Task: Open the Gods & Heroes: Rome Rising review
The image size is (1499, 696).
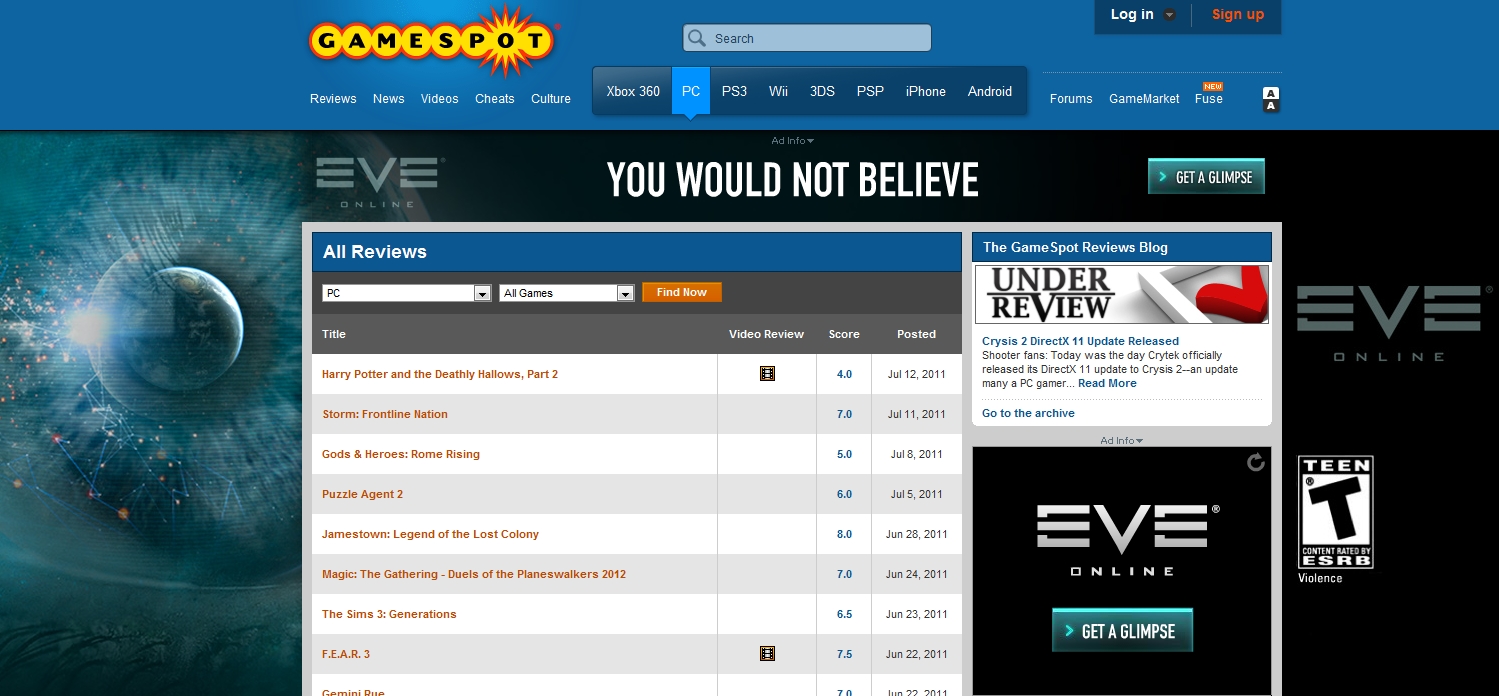Action: [401, 454]
